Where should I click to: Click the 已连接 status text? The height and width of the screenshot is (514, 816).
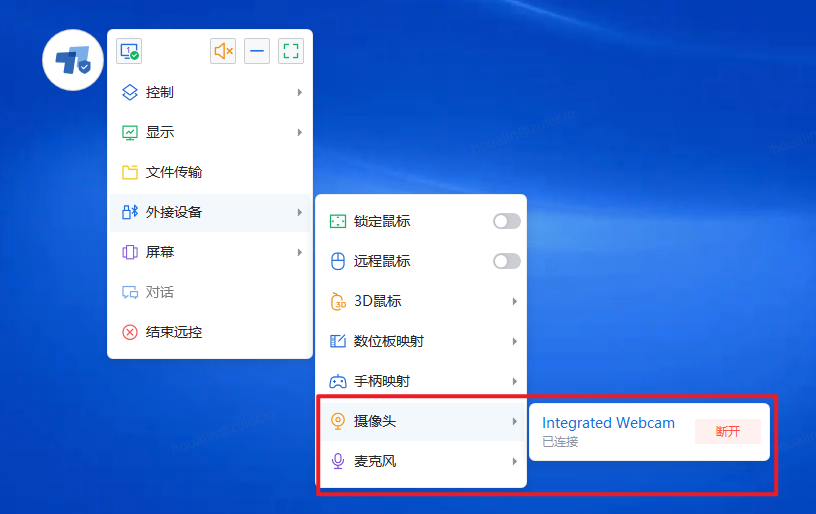tap(560, 442)
